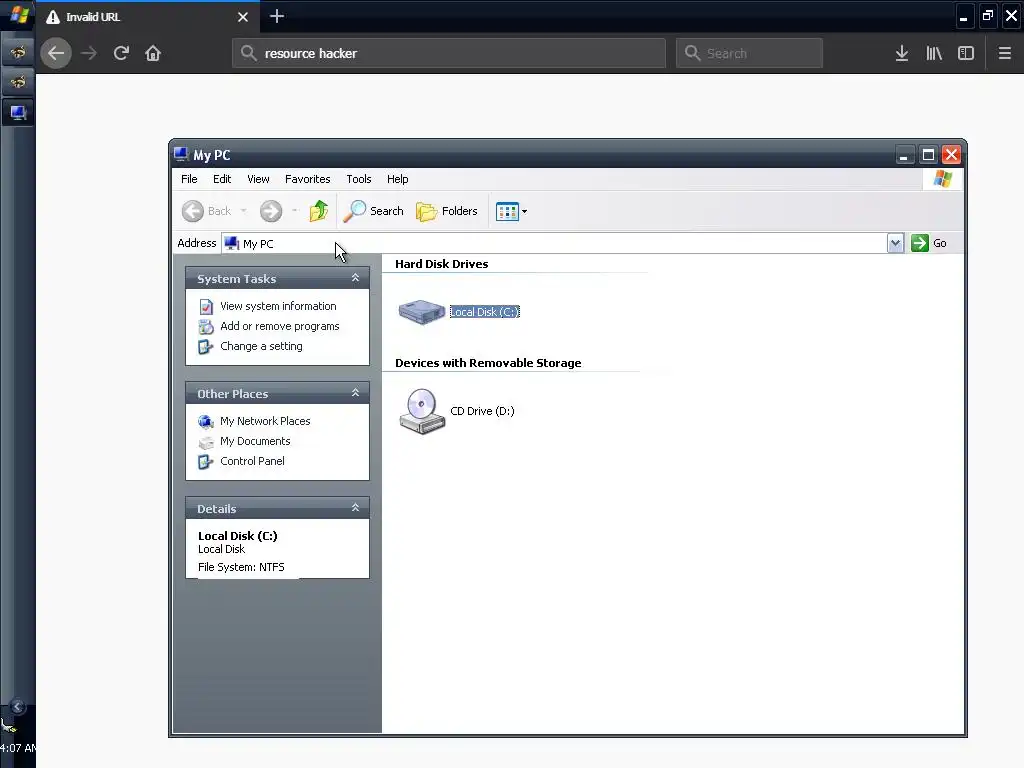Click the browser forward arrow
1024x768 pixels.
click(89, 53)
